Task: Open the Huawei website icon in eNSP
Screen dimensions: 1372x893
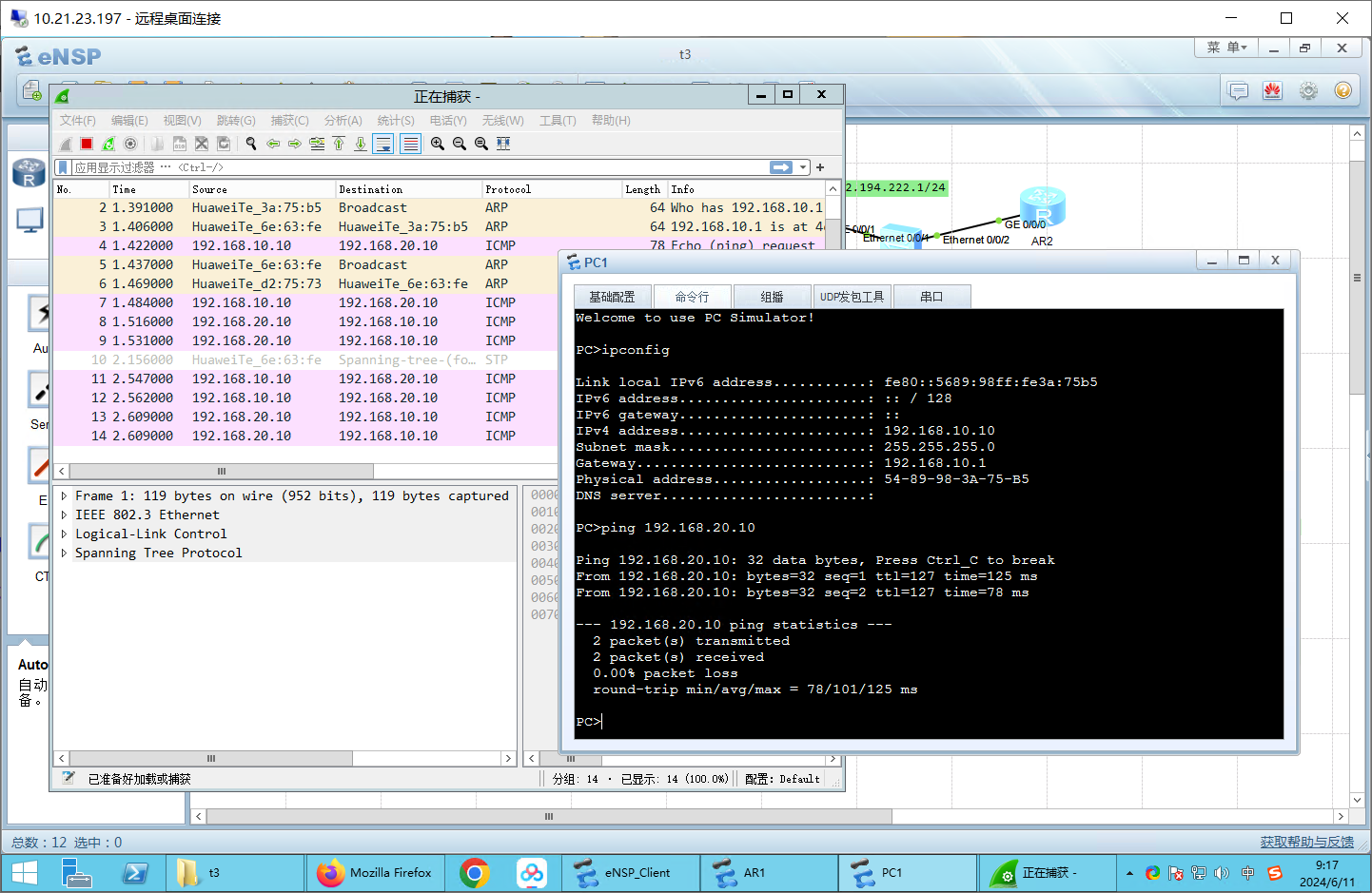Action: tap(1273, 90)
